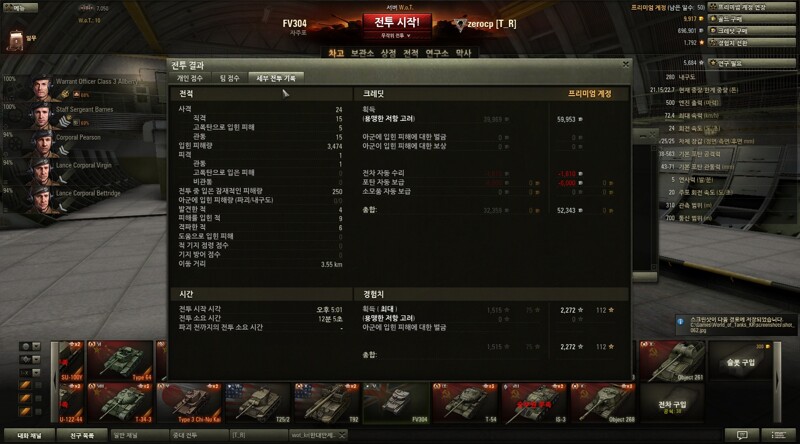Click the T92 artillery tank icon
This screenshot has height=444, width=800.
coord(327,404)
